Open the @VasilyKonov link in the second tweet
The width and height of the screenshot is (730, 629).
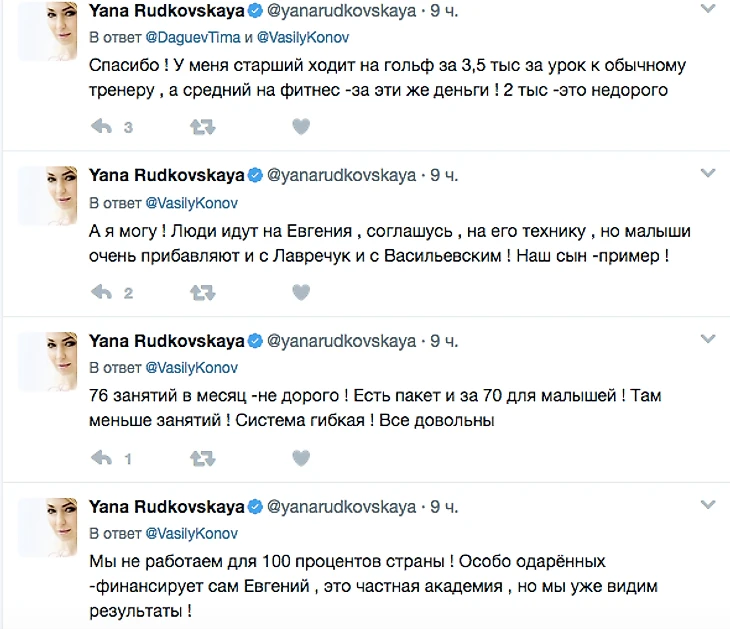point(189,202)
